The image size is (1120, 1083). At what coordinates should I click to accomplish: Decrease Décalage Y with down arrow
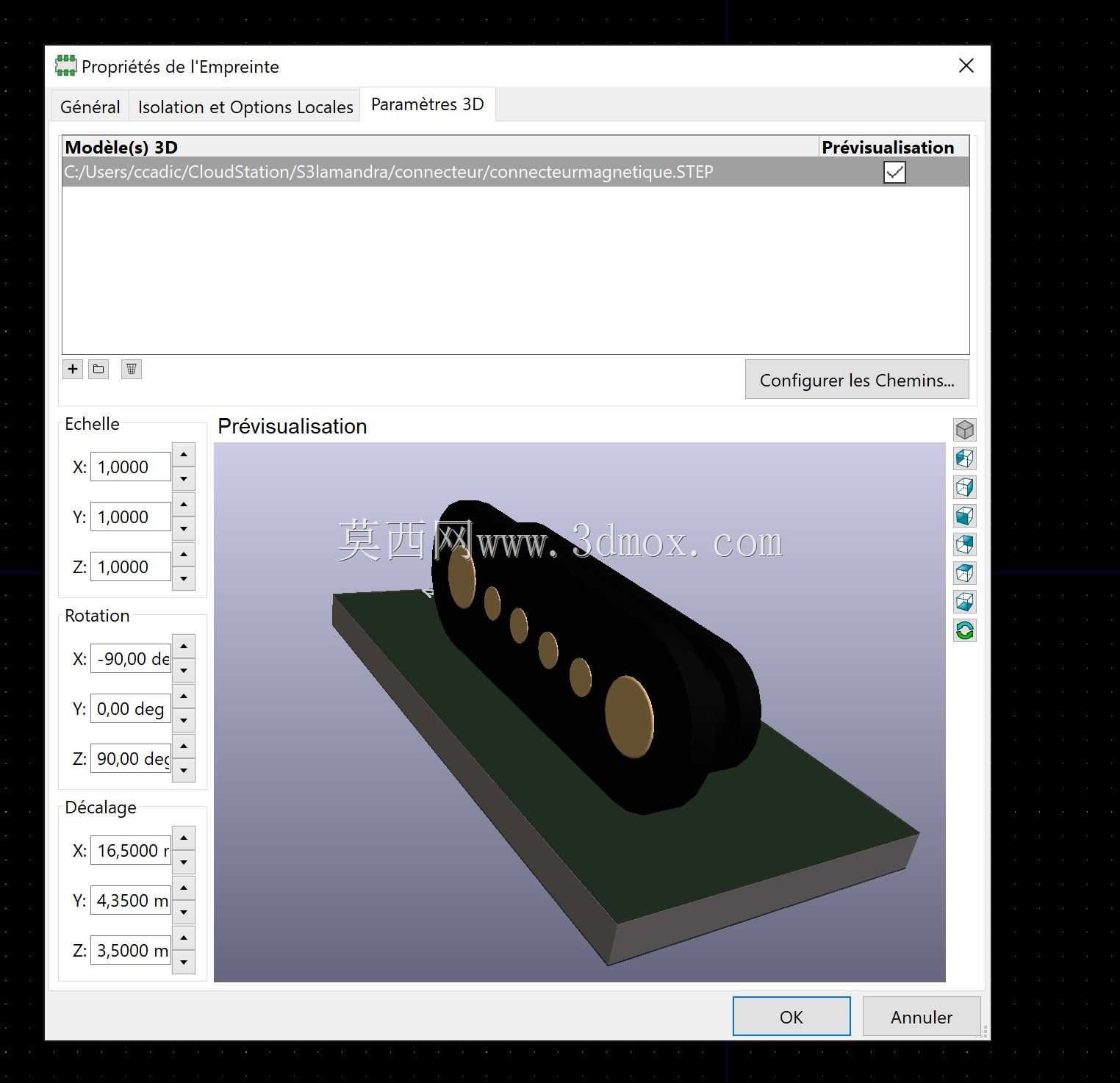pos(184,913)
